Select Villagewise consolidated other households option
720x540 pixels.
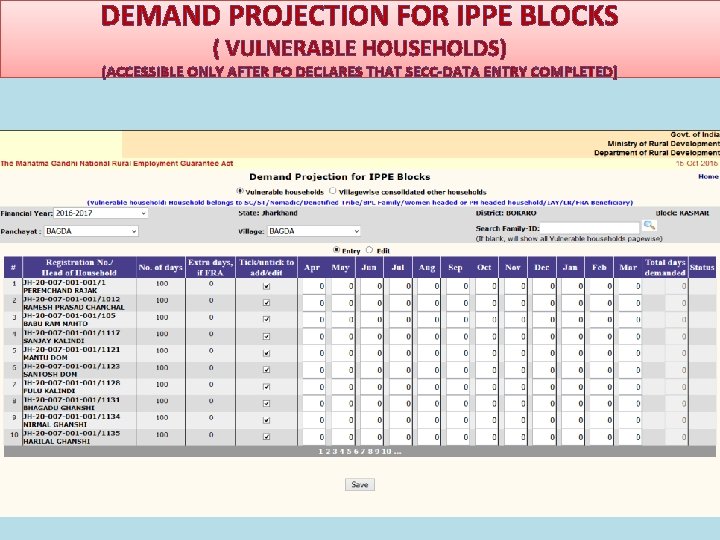tap(332, 191)
